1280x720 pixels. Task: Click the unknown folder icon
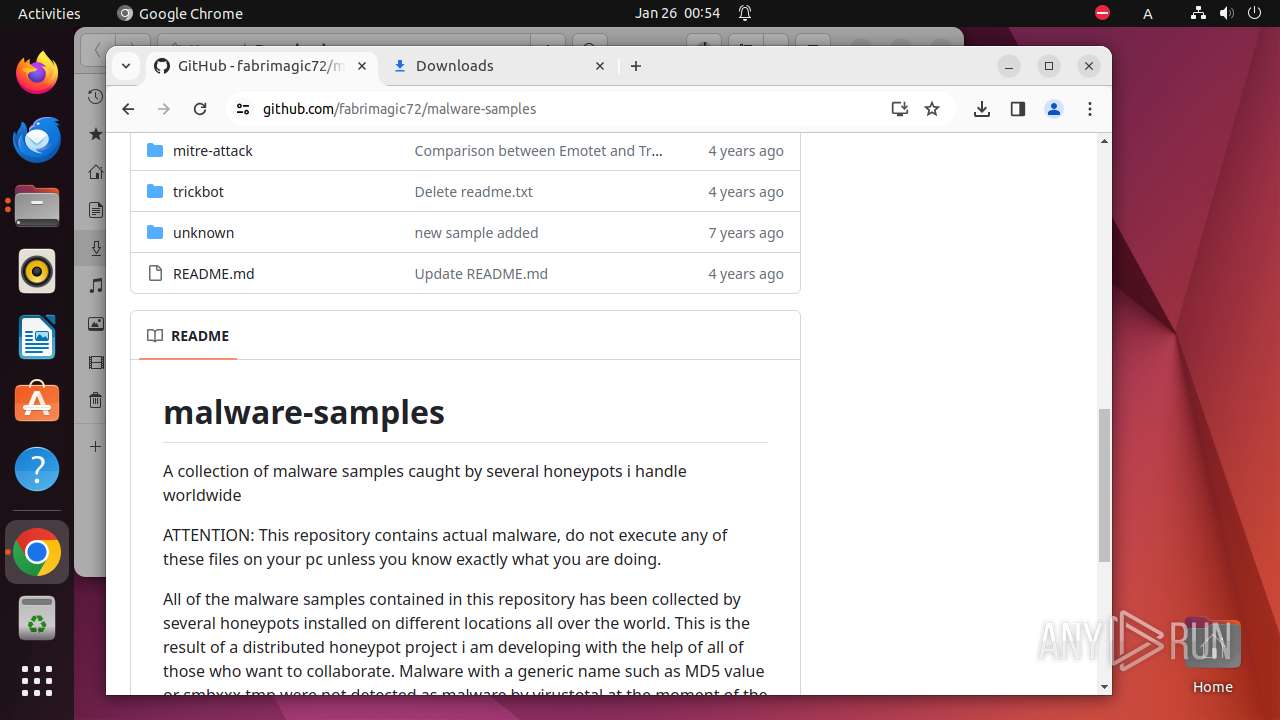pos(155,233)
